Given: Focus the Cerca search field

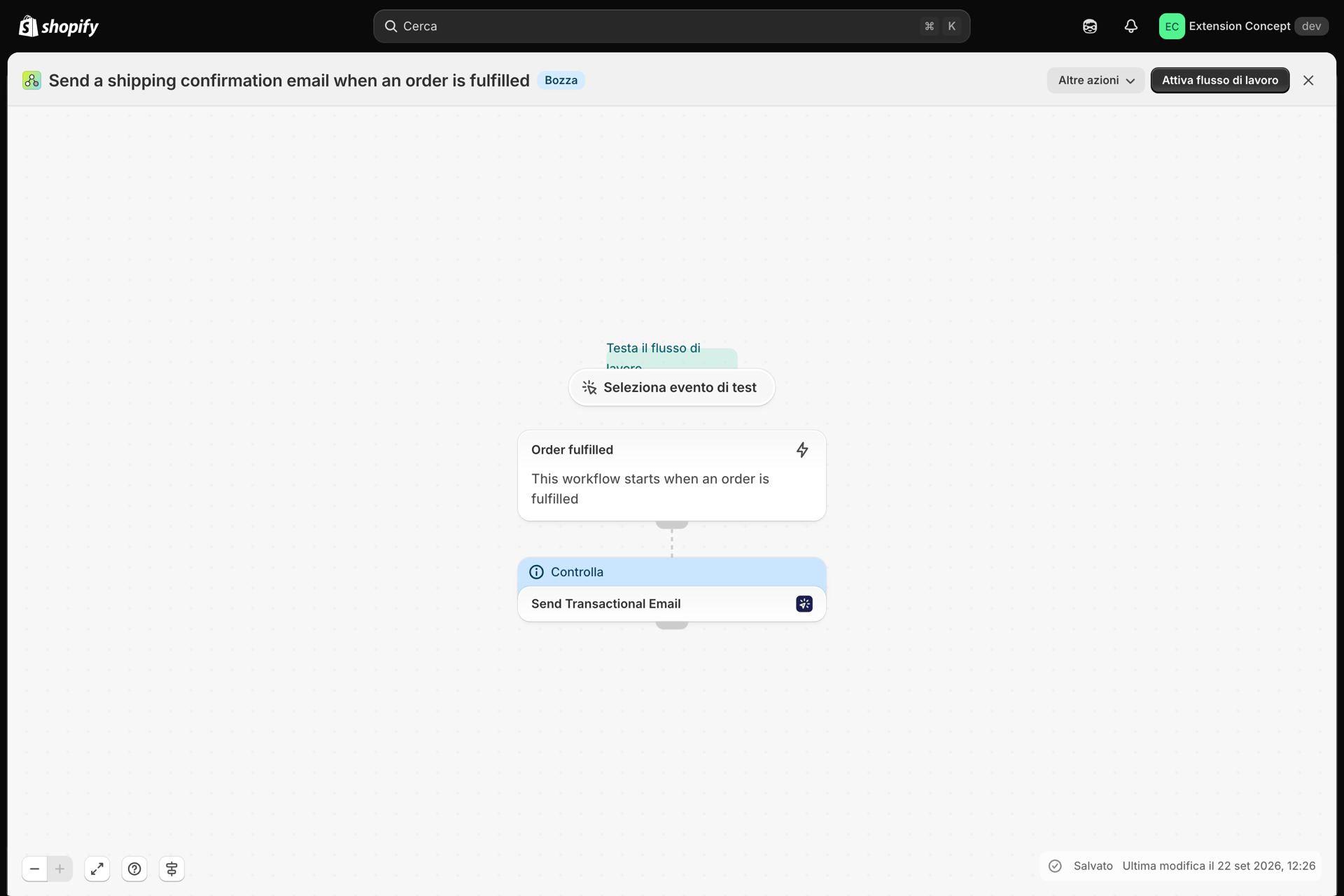Looking at the screenshot, I should coord(672,26).
